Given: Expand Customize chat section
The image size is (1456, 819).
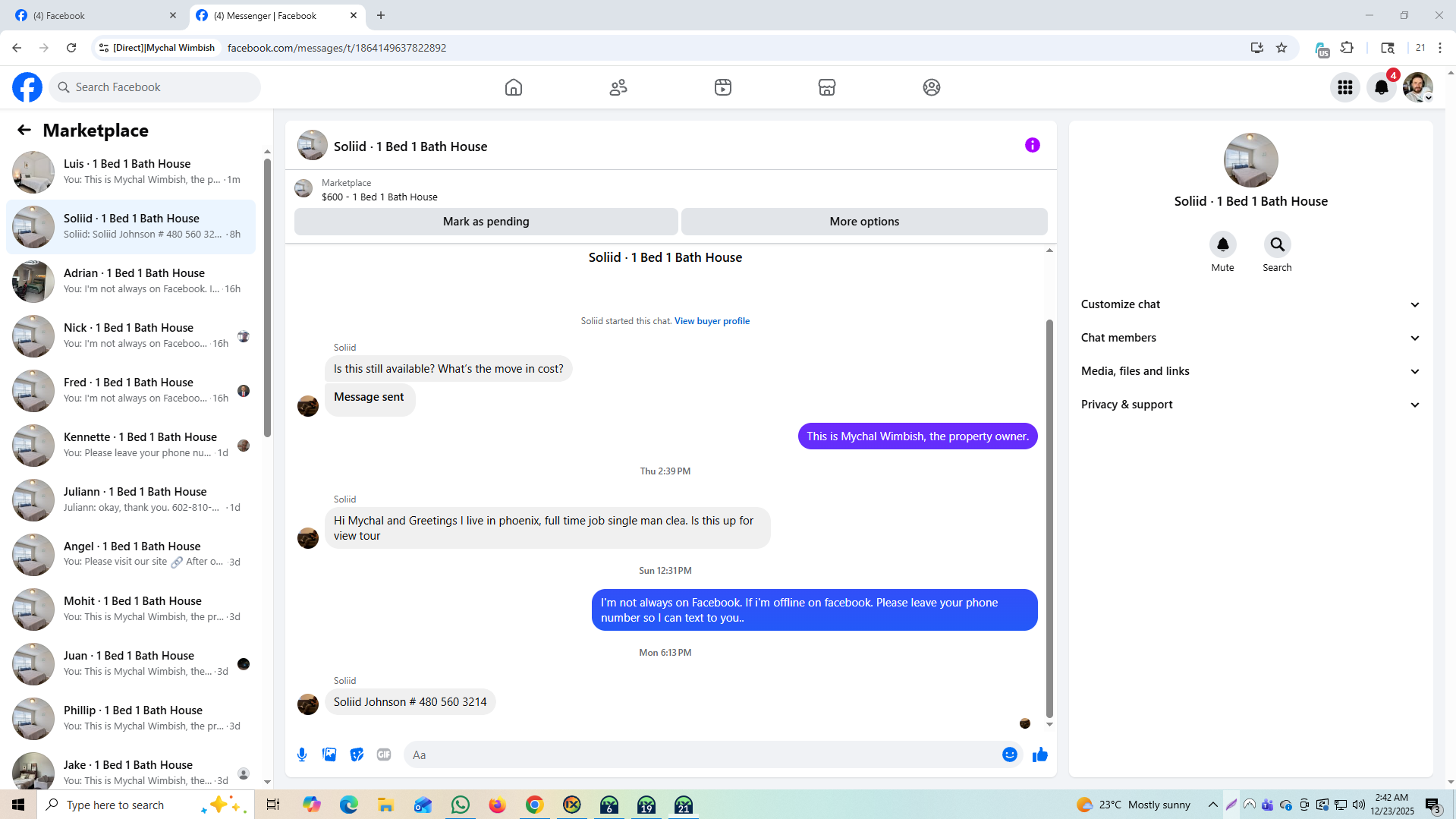Looking at the screenshot, I should point(1250,304).
